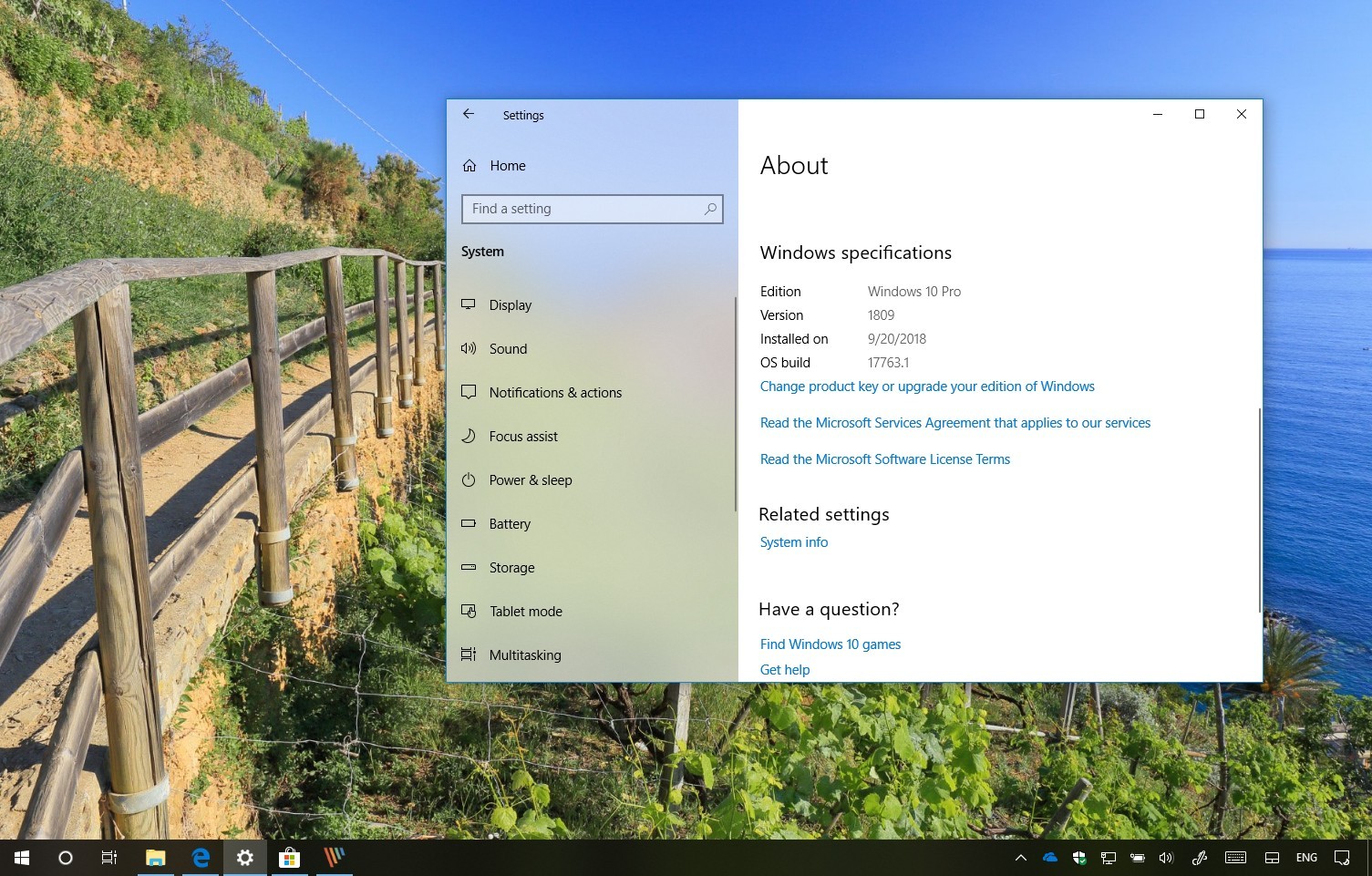The height and width of the screenshot is (876, 1372).
Task: Maximize the Settings window
Action: tap(1200, 114)
